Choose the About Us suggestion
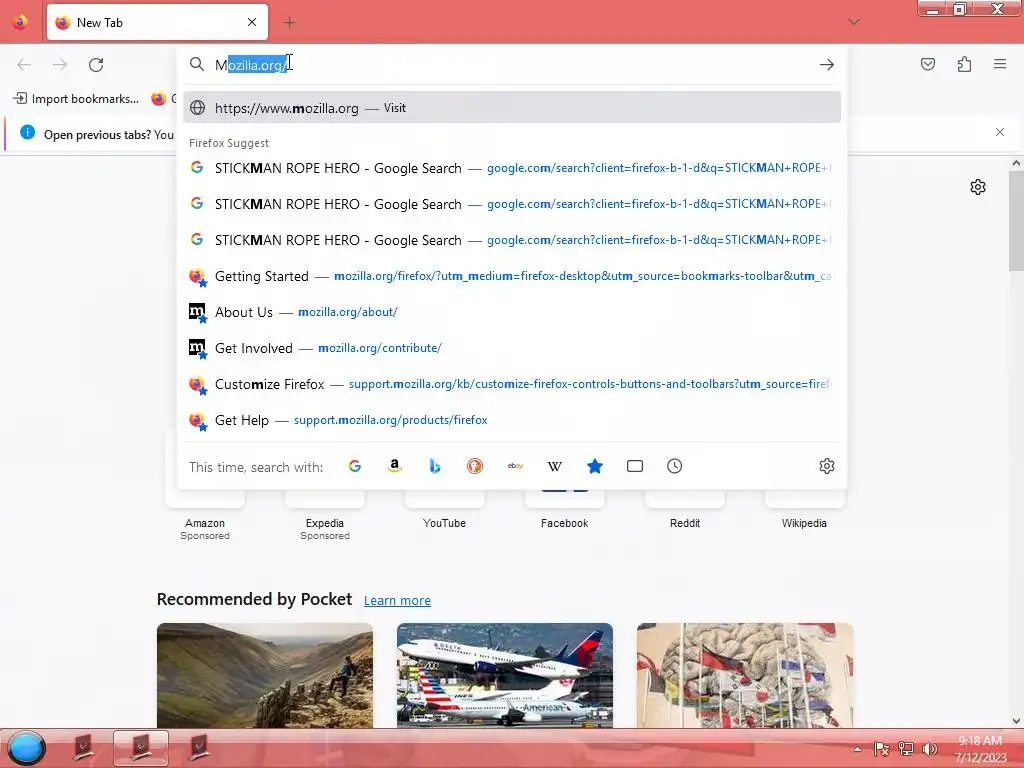This screenshot has width=1024, height=768. click(x=512, y=312)
